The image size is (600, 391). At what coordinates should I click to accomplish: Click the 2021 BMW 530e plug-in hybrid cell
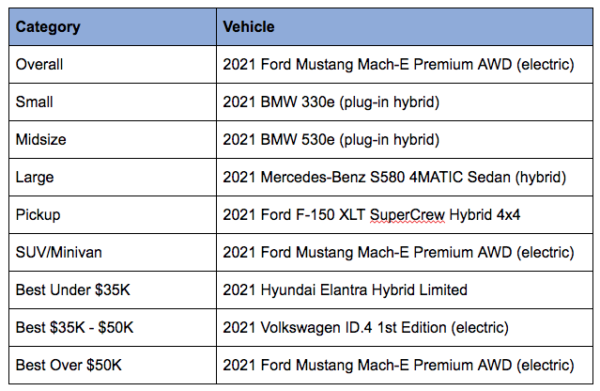coord(404,139)
